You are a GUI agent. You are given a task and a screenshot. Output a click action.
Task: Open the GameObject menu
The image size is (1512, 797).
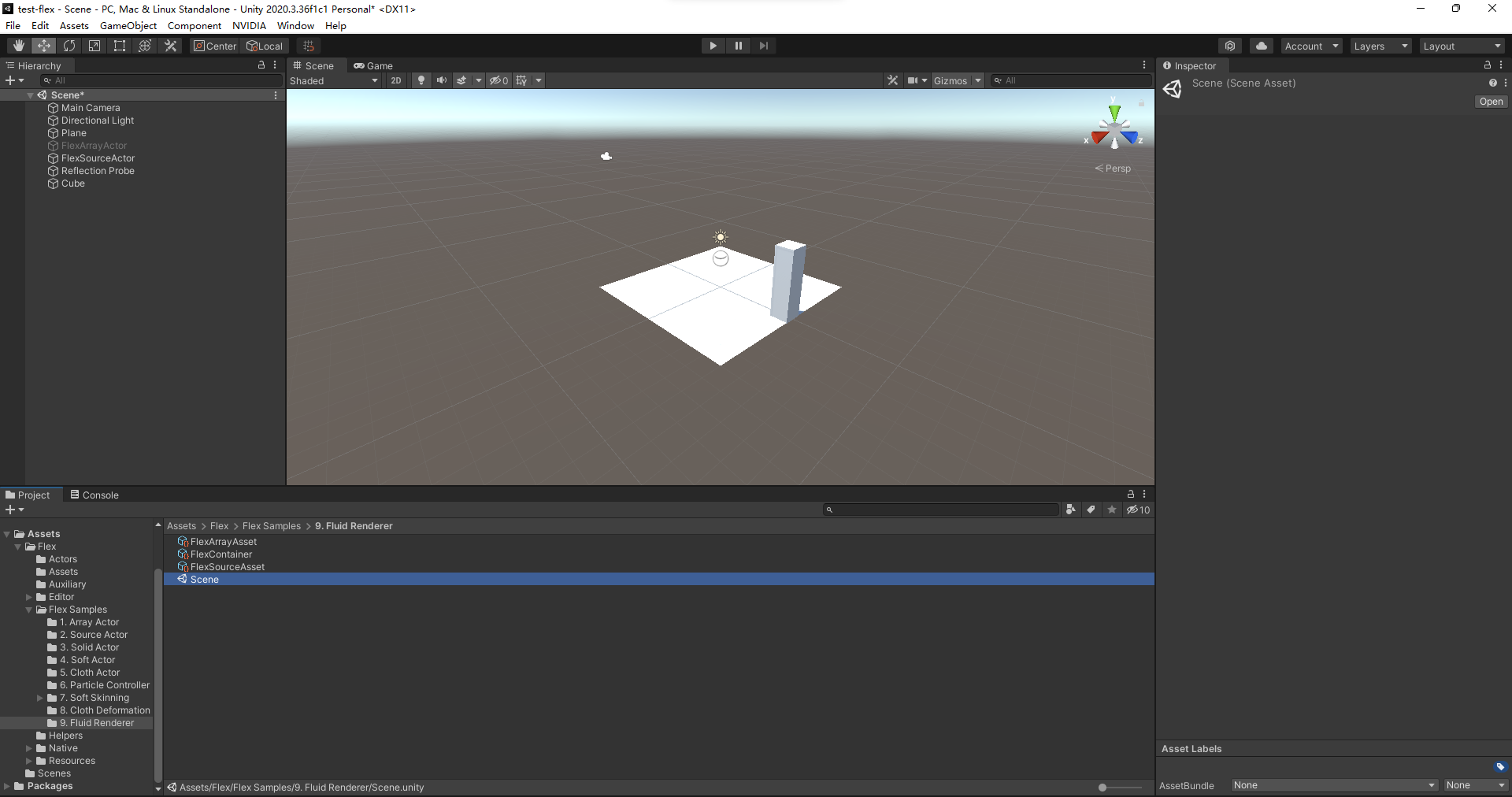click(x=128, y=25)
